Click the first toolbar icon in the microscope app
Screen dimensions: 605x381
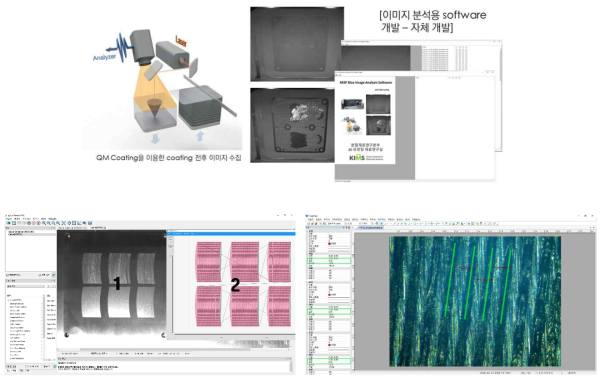coord(309,223)
